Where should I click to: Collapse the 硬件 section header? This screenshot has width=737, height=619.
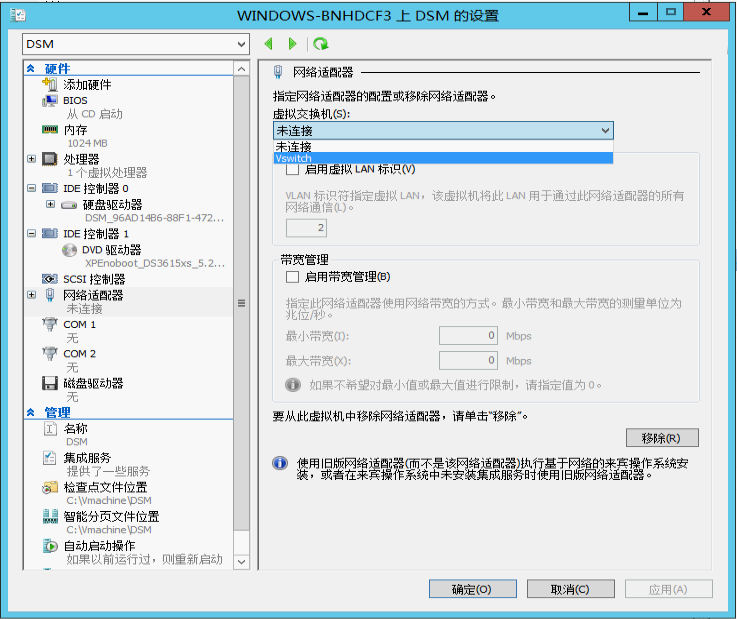tap(31, 68)
